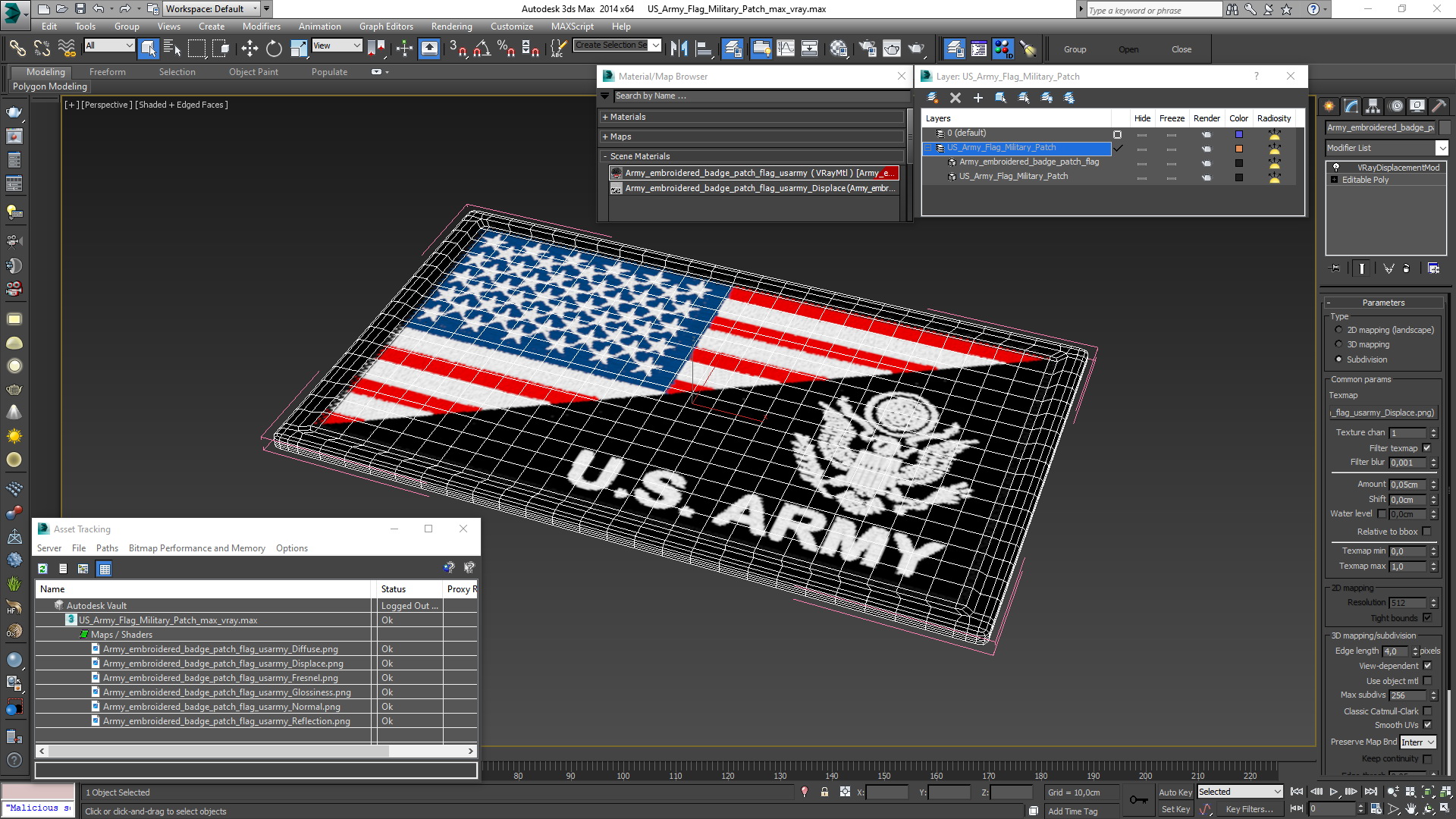Click the Group button in toolbar
The width and height of the screenshot is (1456, 819).
click(x=1075, y=49)
